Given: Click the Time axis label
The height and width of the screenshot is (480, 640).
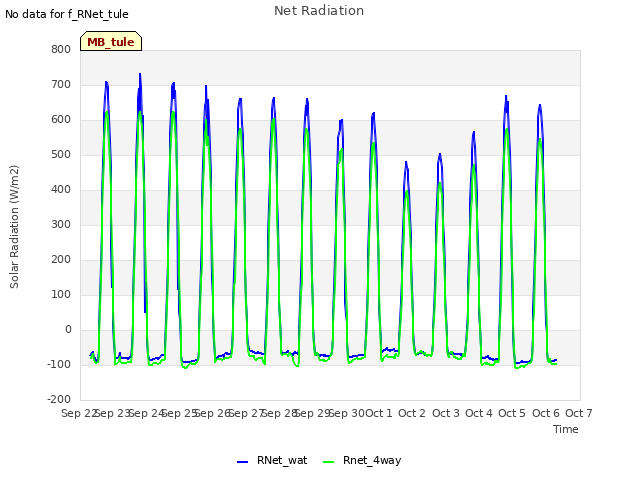Looking at the screenshot, I should tap(565, 429).
